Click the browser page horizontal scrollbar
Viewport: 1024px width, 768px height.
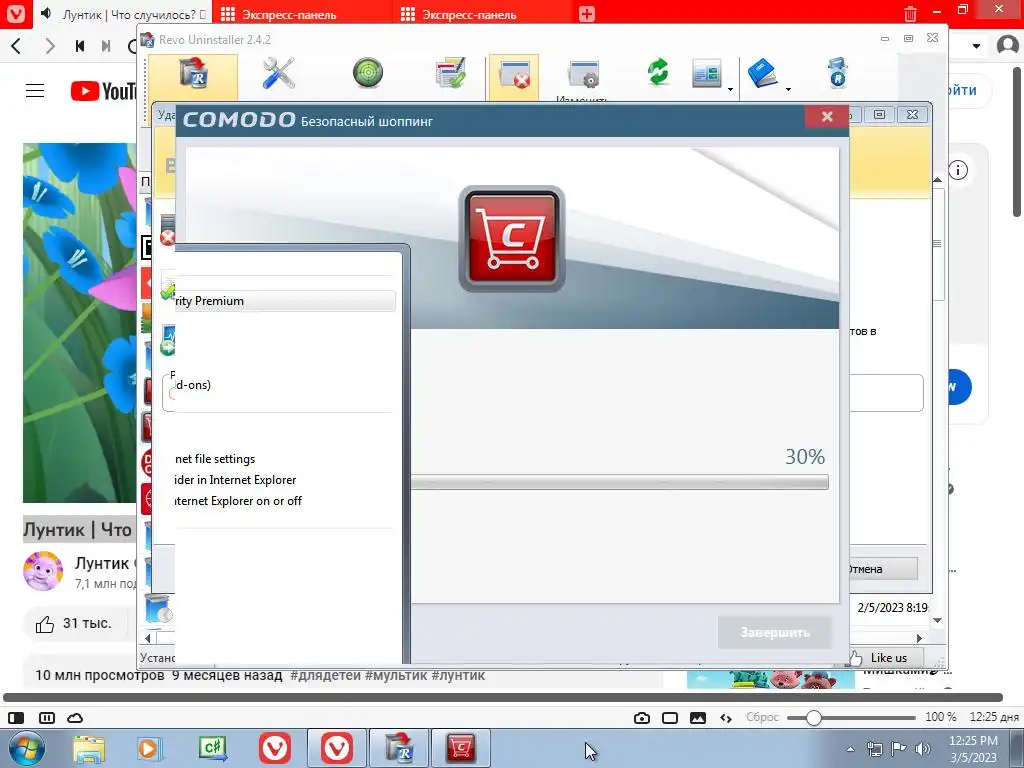[x=503, y=697]
